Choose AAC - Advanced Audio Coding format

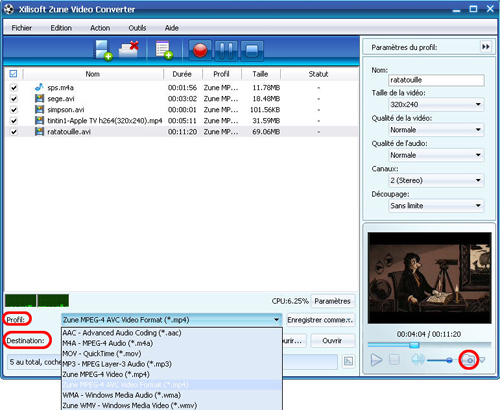pyautogui.click(x=172, y=333)
